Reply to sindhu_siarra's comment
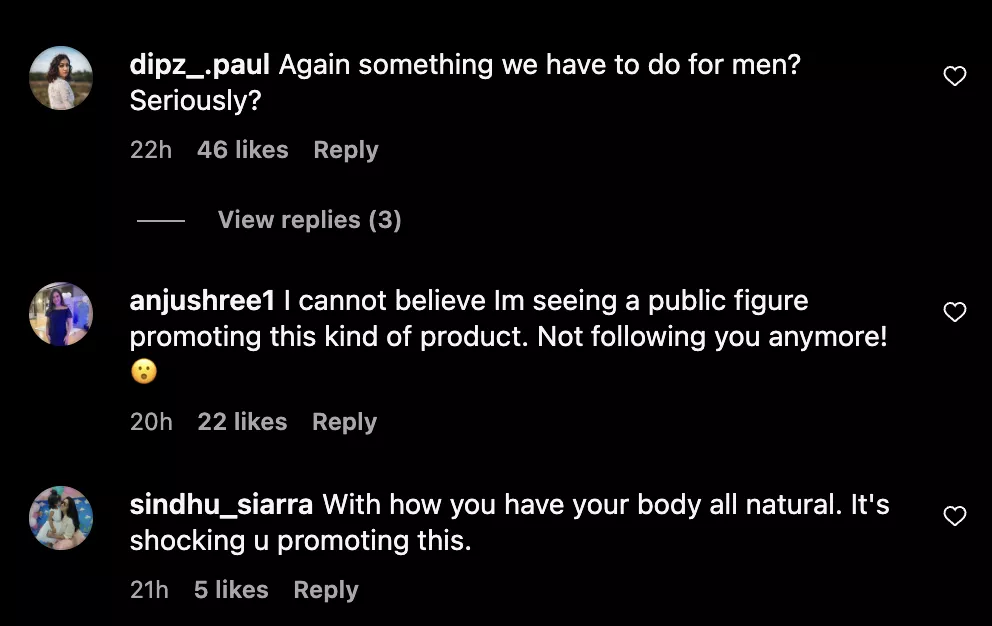The width and height of the screenshot is (992, 626). point(325,590)
